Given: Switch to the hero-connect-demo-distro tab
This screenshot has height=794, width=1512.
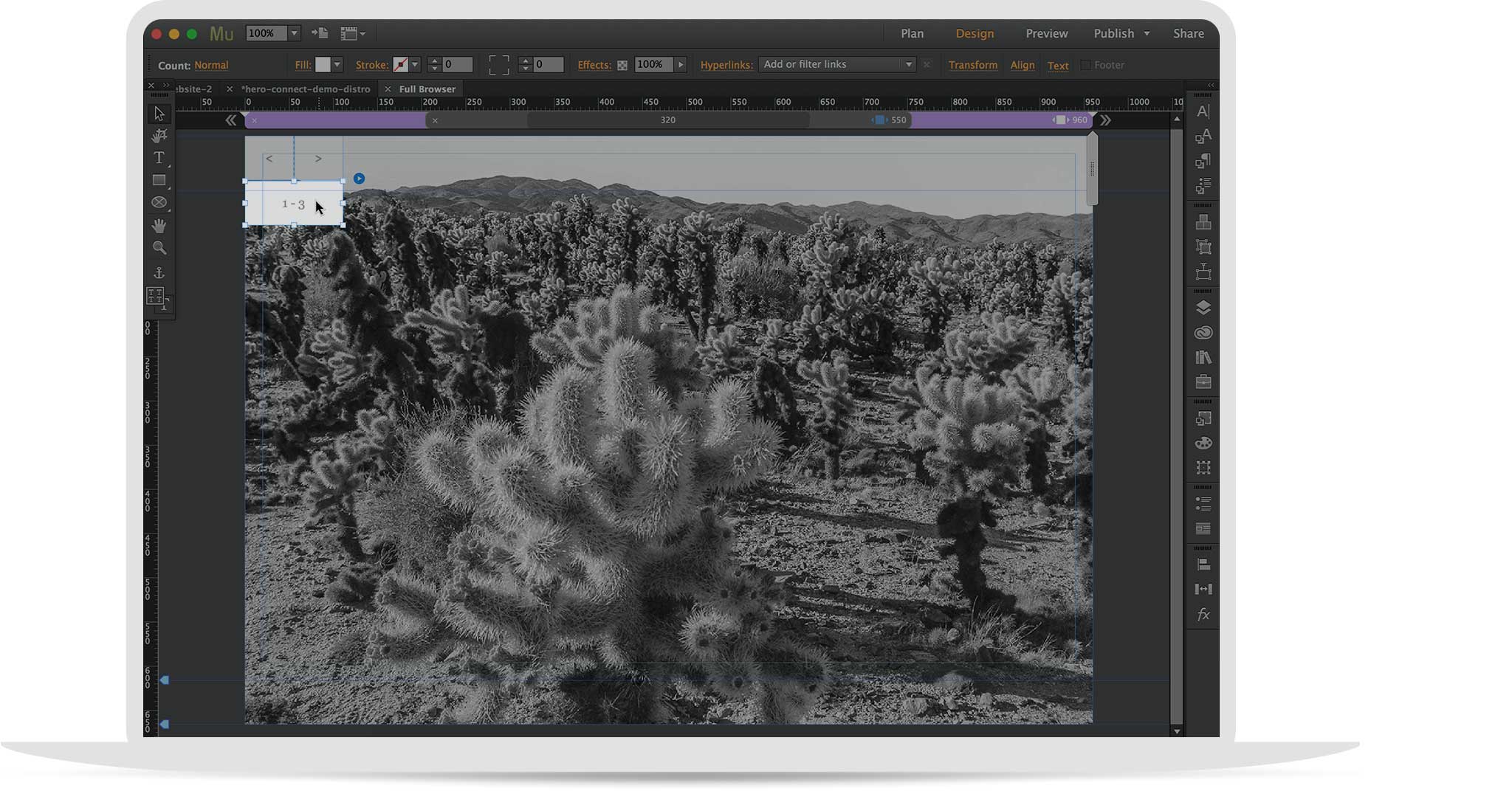Looking at the screenshot, I should 306,89.
